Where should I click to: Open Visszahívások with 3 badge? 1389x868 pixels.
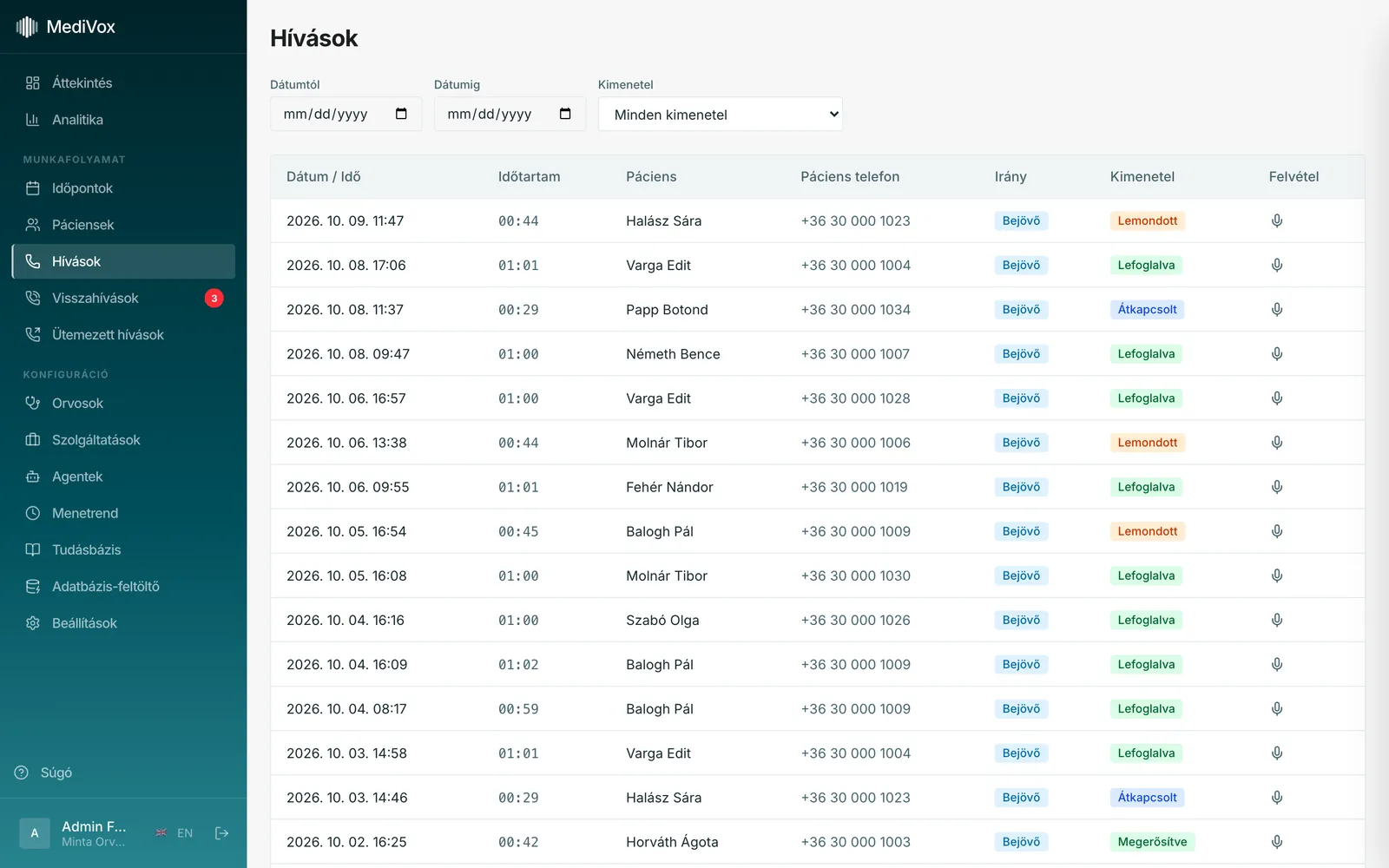coord(123,298)
